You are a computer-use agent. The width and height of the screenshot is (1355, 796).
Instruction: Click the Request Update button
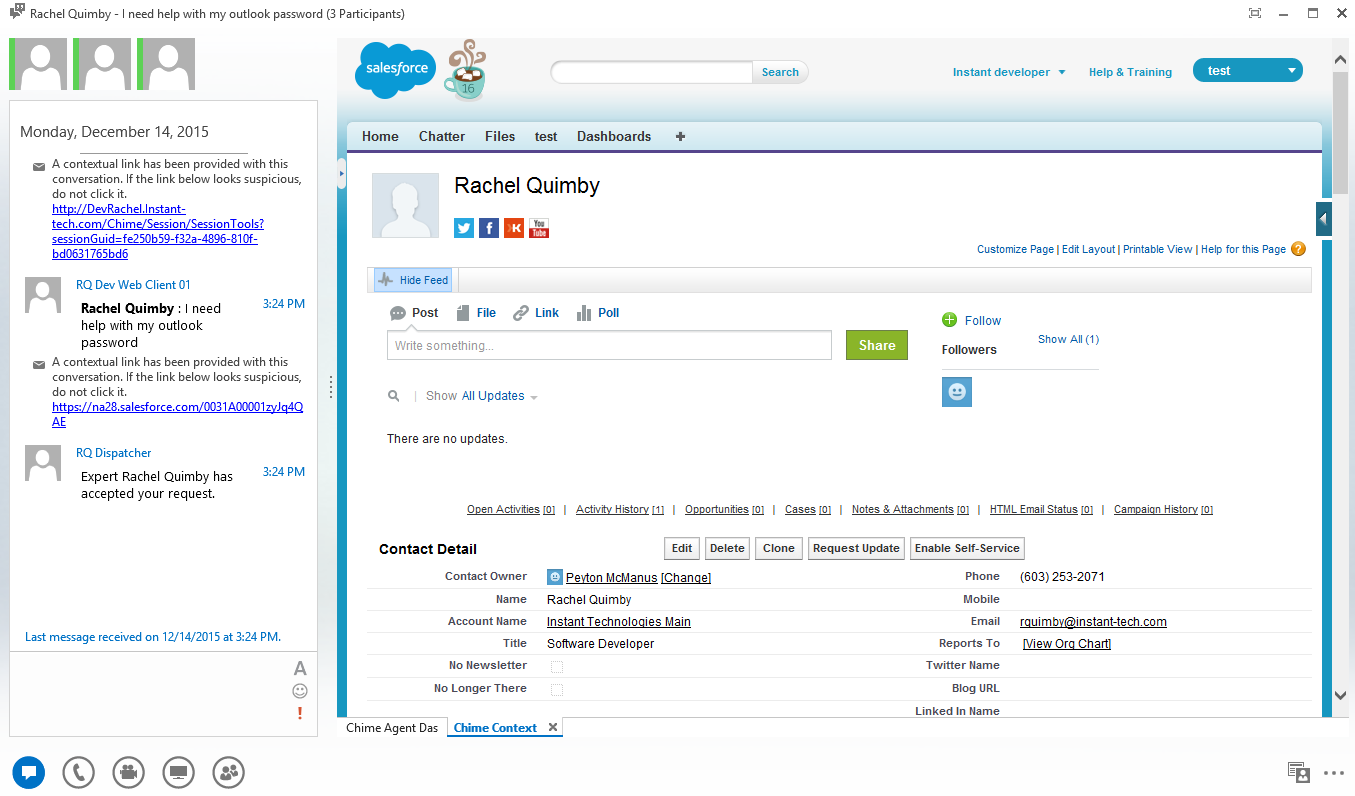(857, 548)
